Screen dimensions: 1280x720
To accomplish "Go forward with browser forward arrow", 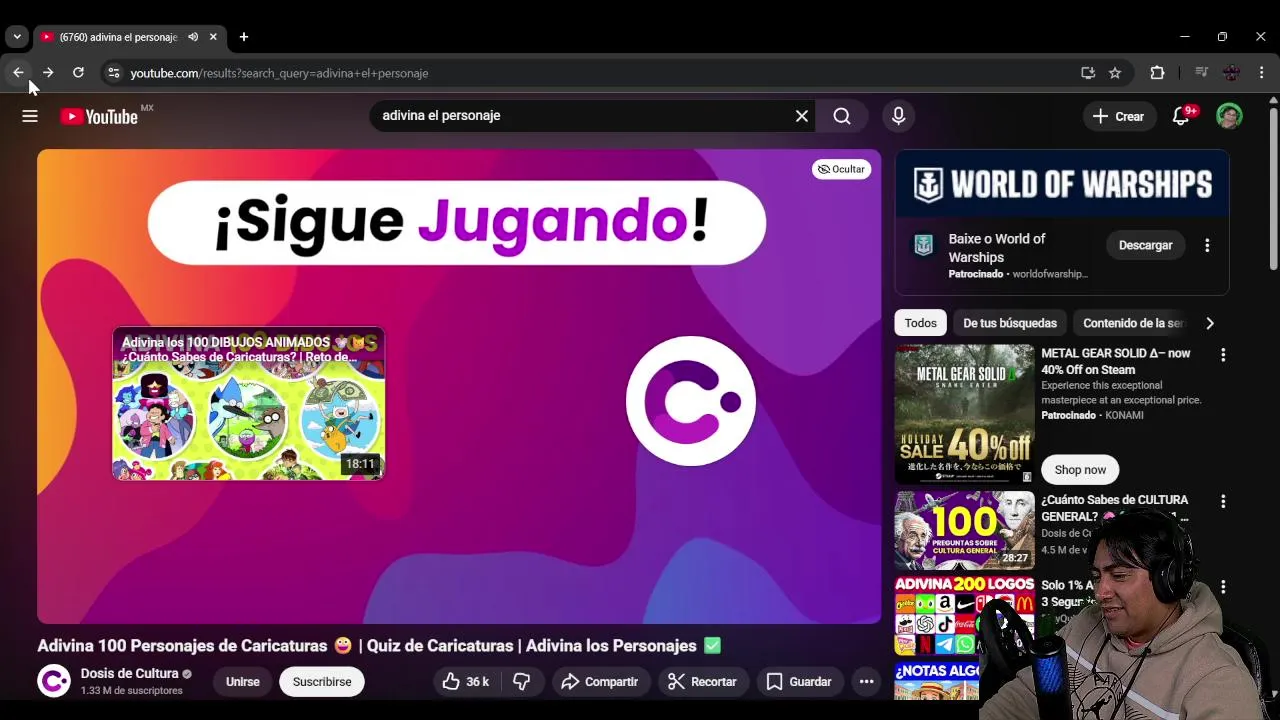I will [x=48, y=73].
